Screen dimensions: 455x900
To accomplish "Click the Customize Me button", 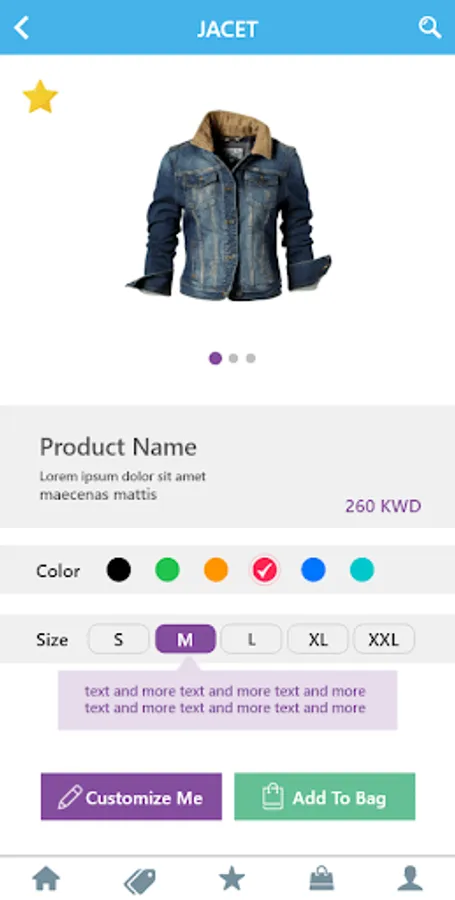I will point(131,797).
